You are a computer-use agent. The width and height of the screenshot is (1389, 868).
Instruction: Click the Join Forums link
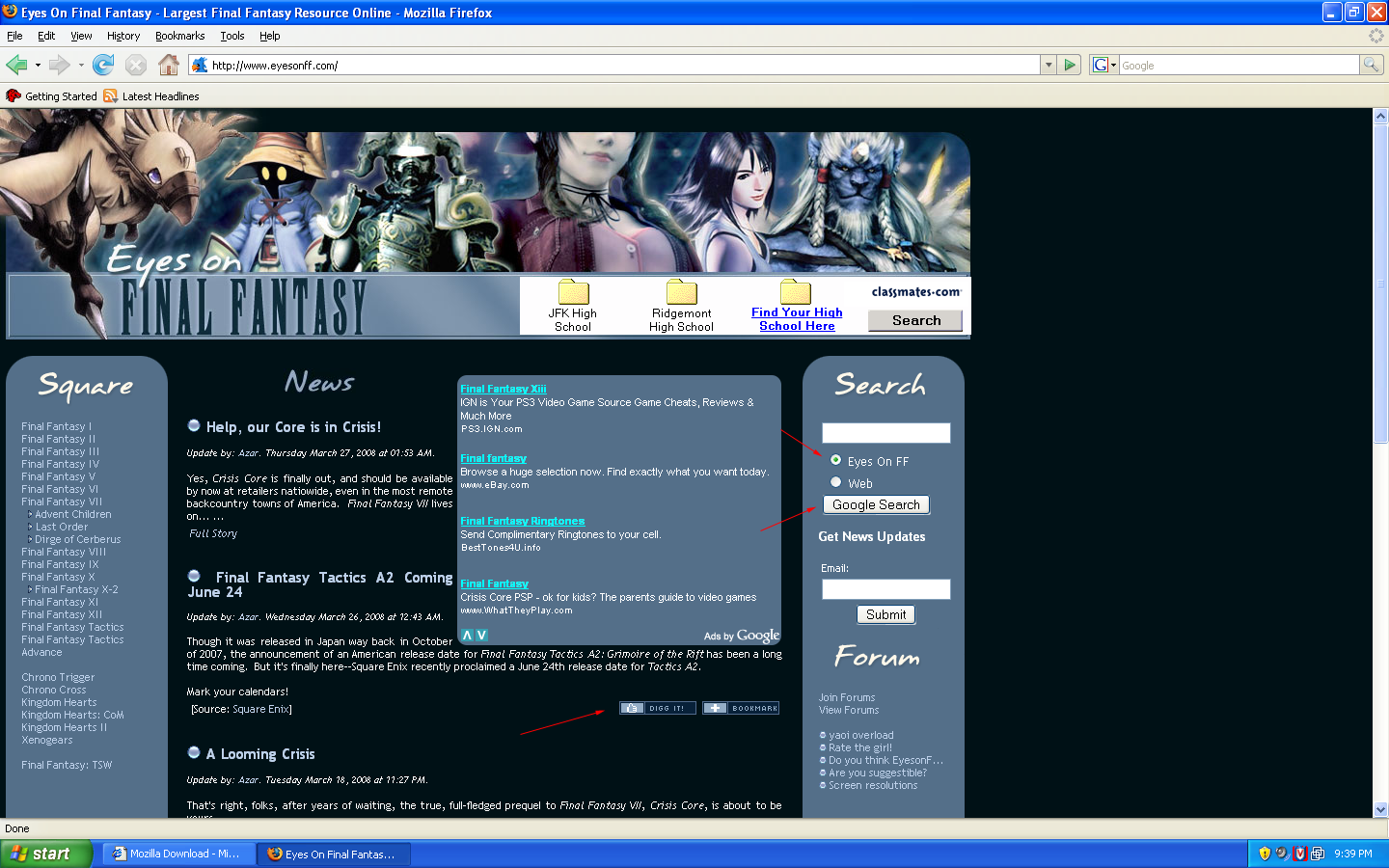point(847,697)
